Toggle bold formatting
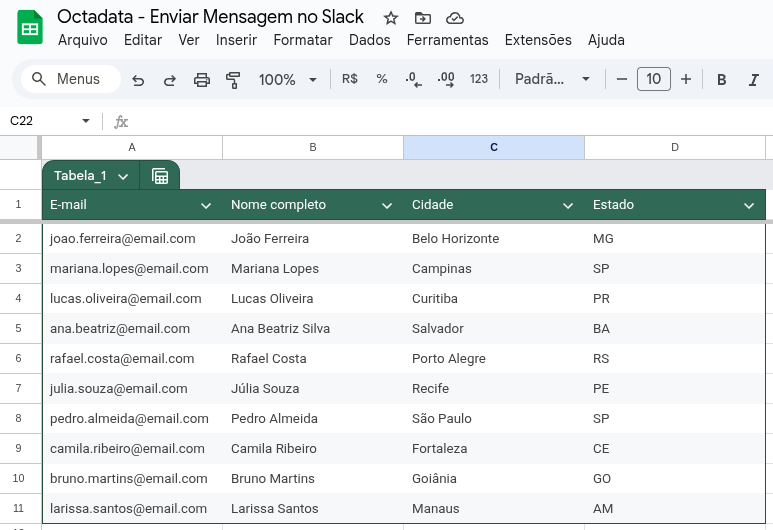The image size is (773, 530). coord(721,79)
